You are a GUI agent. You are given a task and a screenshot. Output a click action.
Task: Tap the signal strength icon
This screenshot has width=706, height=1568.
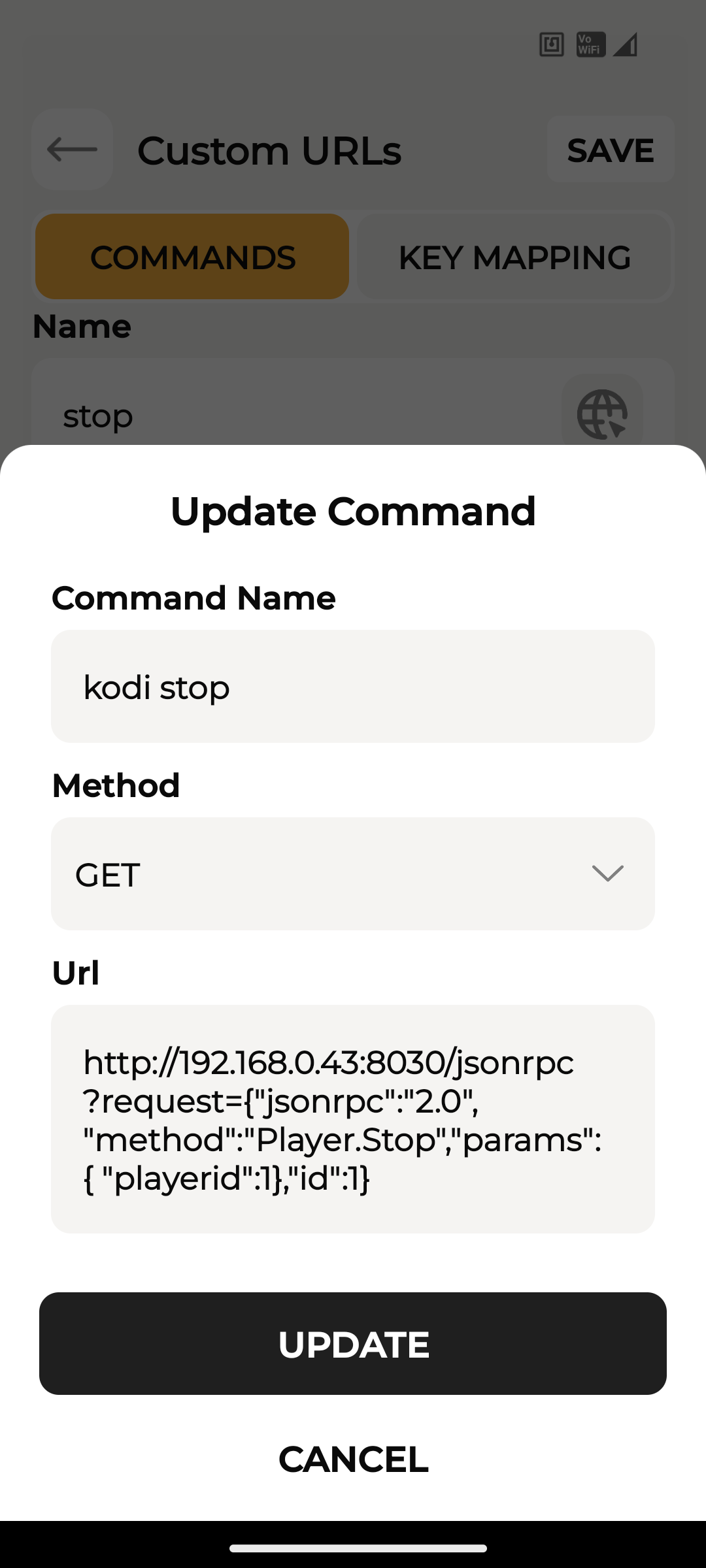pyautogui.click(x=625, y=45)
